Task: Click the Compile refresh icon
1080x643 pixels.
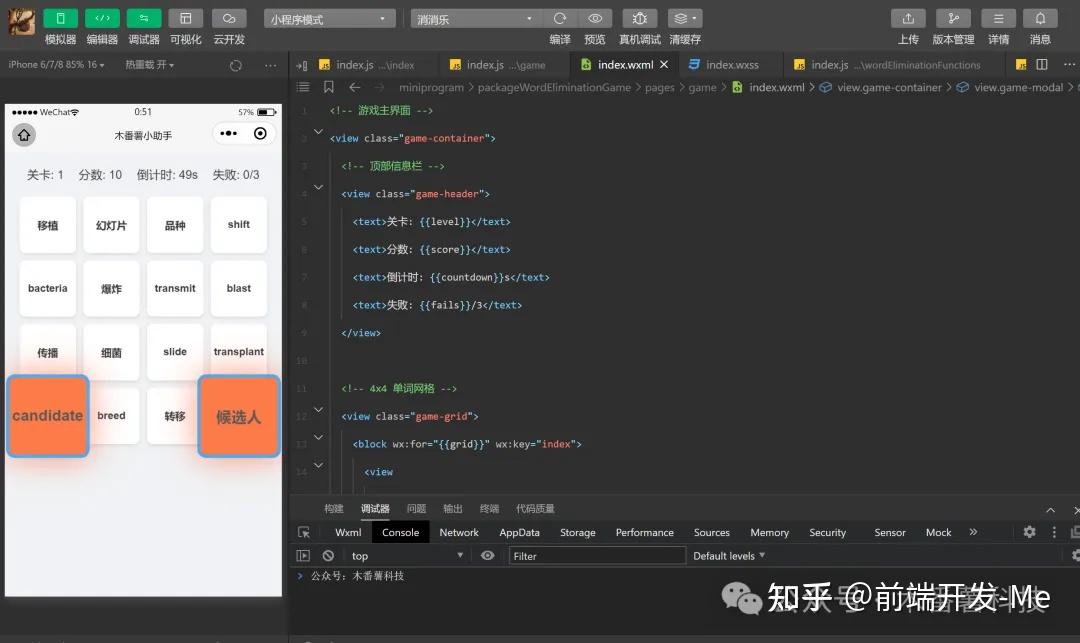Action: pyautogui.click(x=560, y=19)
